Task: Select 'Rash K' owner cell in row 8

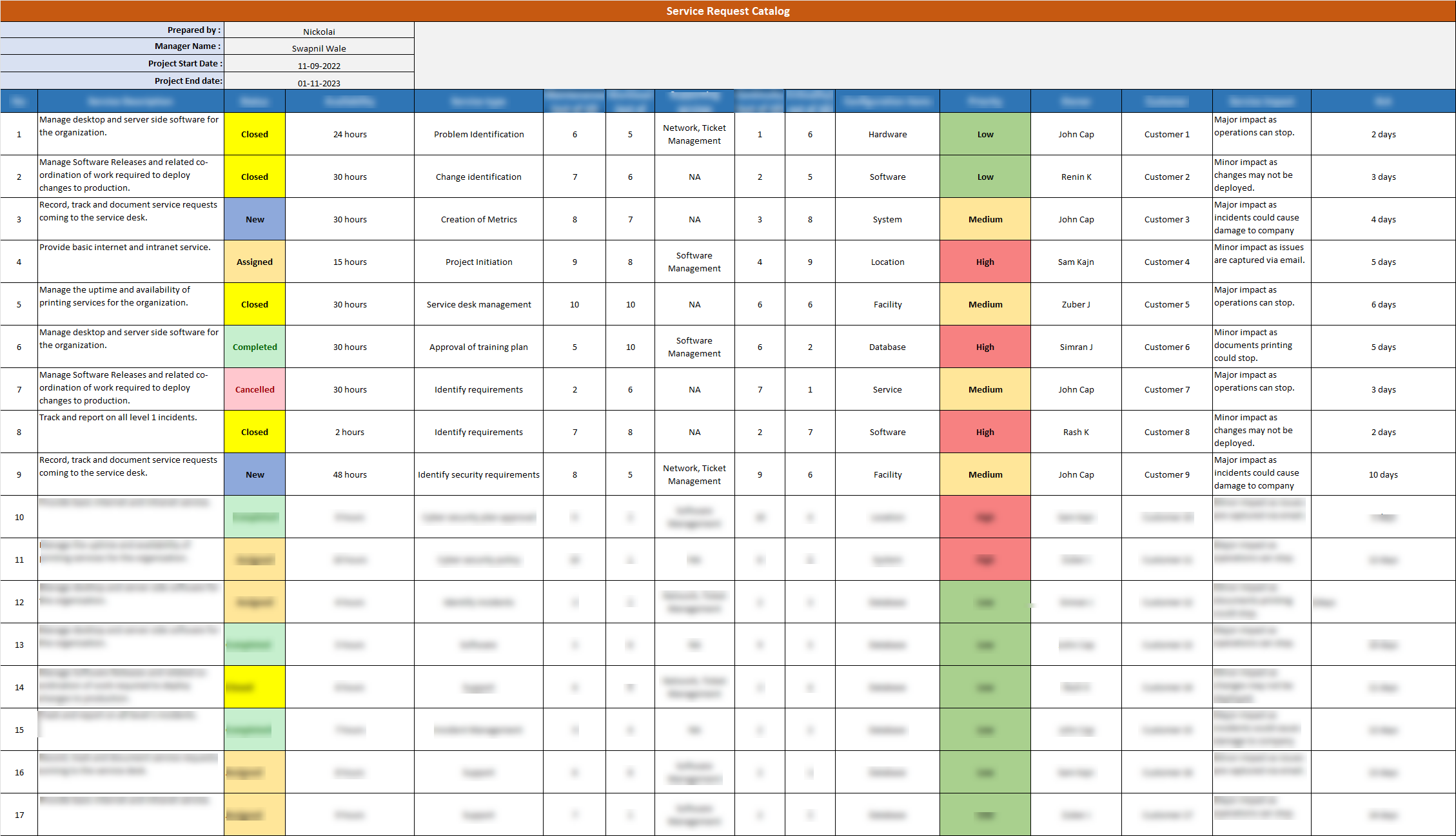Action: 1076,432
